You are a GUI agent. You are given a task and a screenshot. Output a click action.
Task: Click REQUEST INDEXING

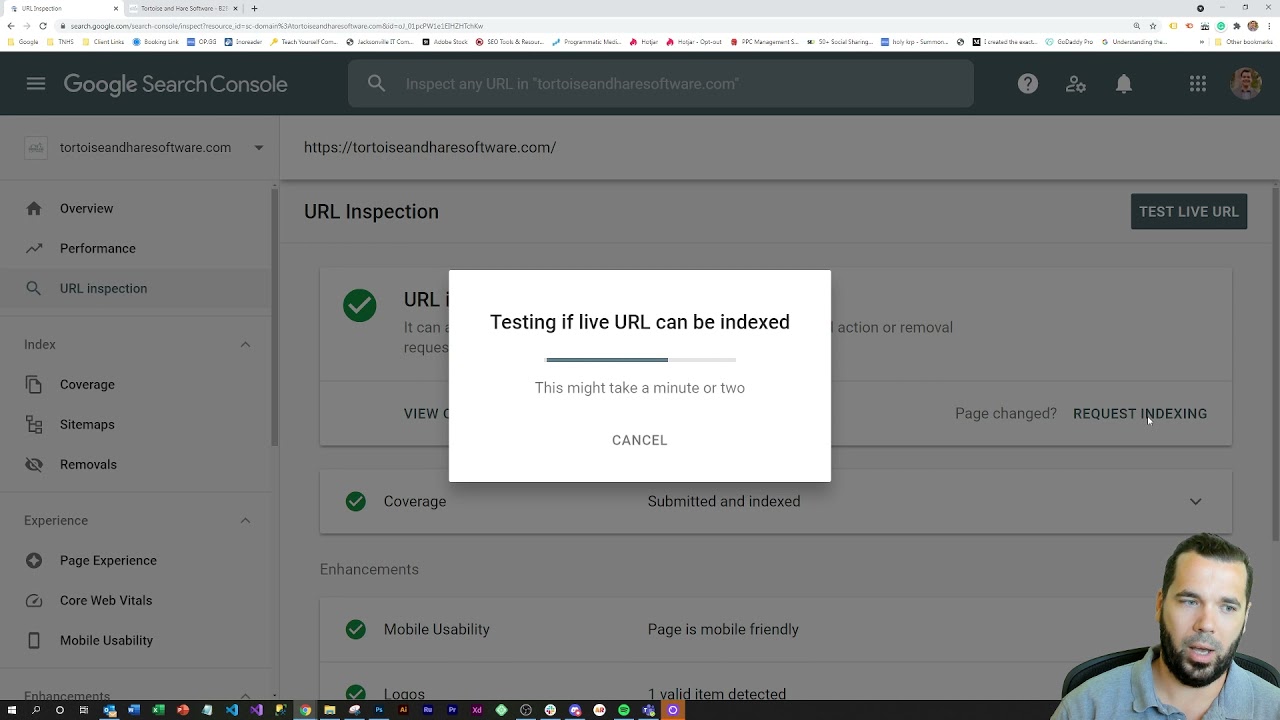click(1140, 414)
